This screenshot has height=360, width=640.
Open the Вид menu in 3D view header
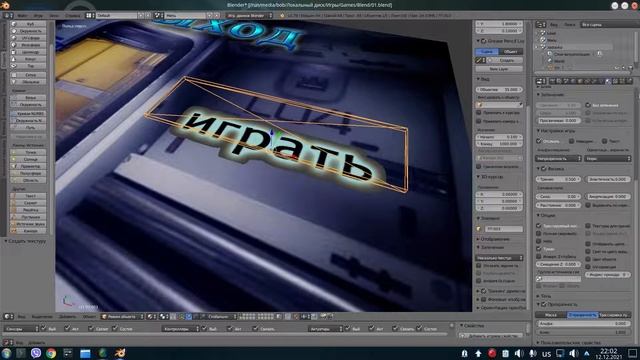(x=22, y=316)
